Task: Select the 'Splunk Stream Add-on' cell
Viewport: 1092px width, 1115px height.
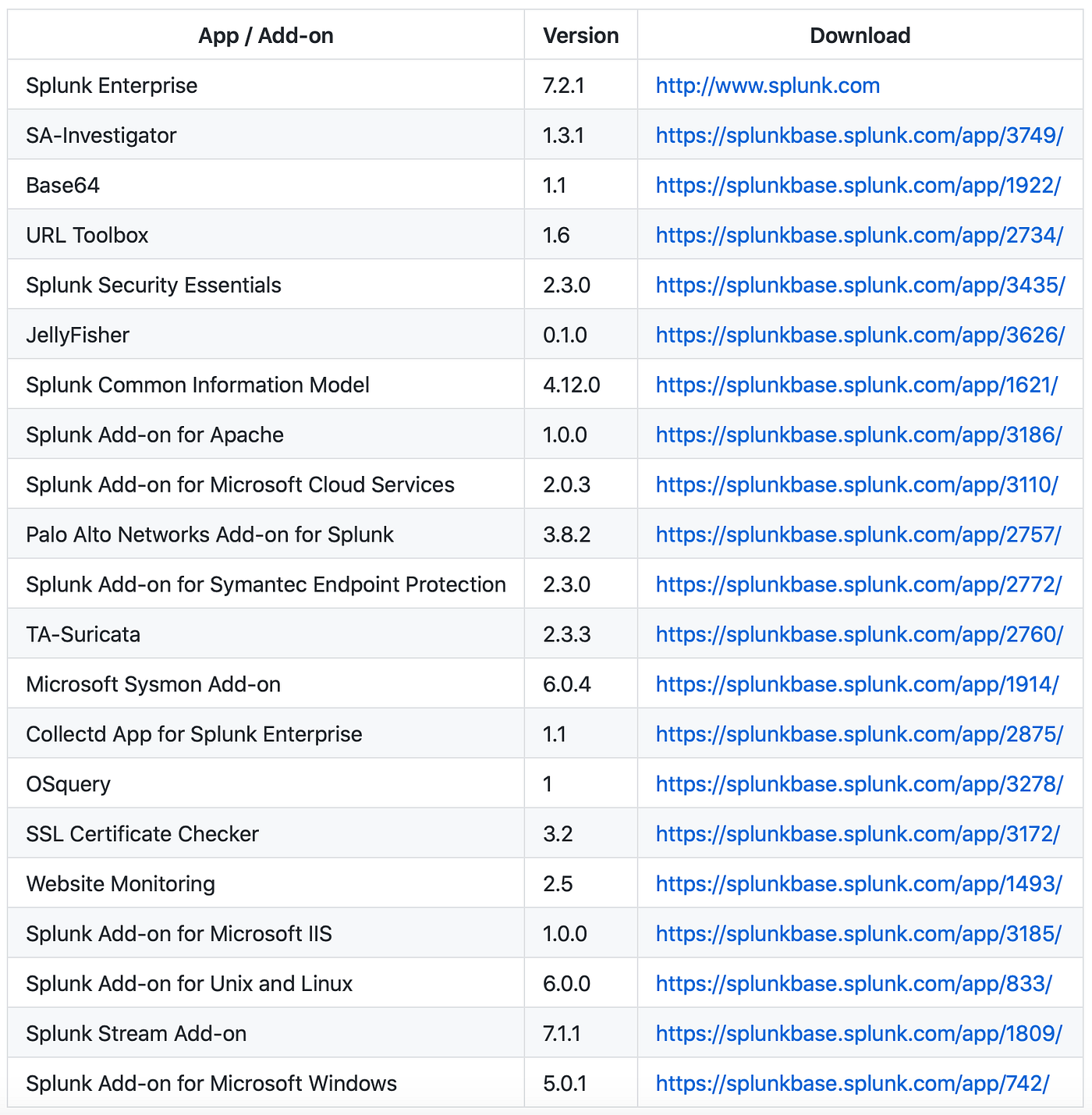Action: (266, 1034)
